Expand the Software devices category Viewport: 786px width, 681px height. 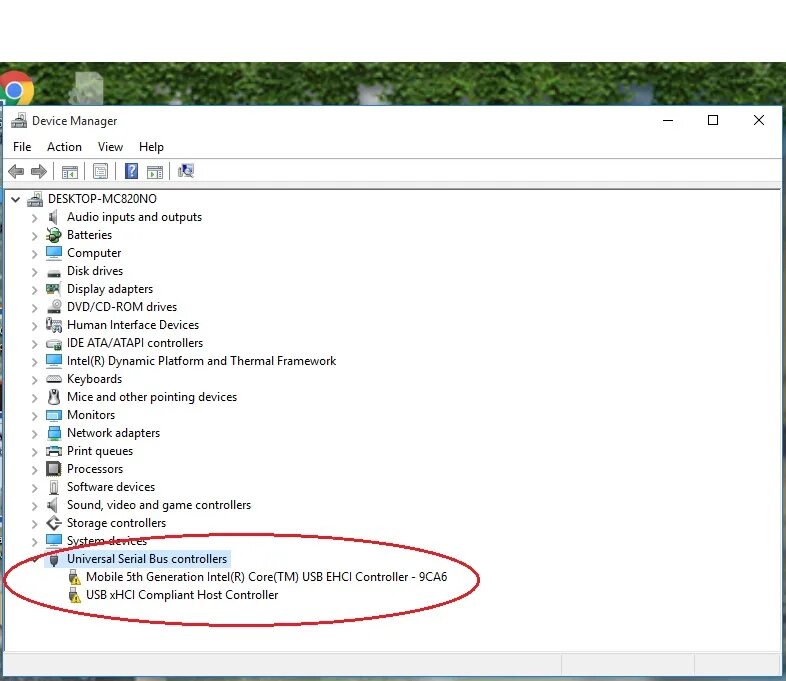(34, 488)
